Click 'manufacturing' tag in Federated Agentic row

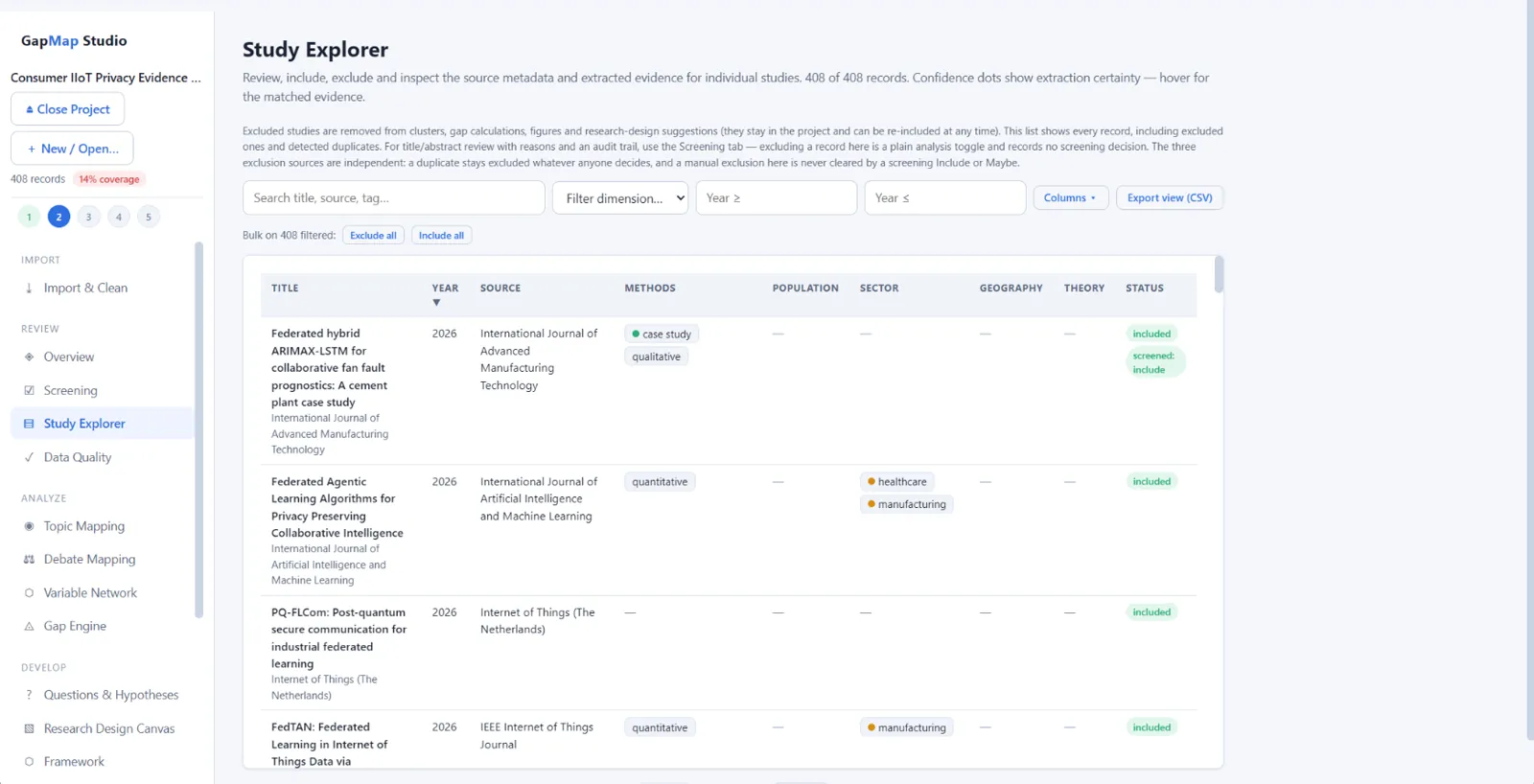pyautogui.click(x=907, y=504)
